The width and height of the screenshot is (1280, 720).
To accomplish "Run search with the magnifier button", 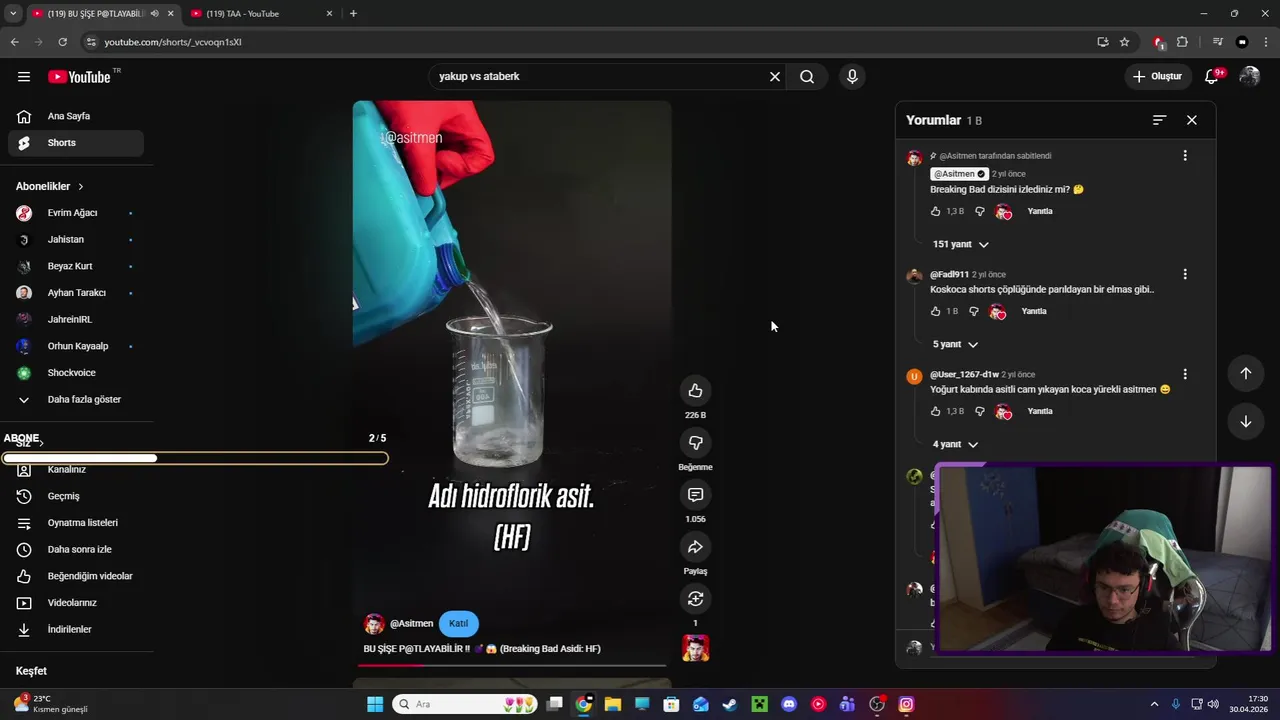I will (x=807, y=77).
